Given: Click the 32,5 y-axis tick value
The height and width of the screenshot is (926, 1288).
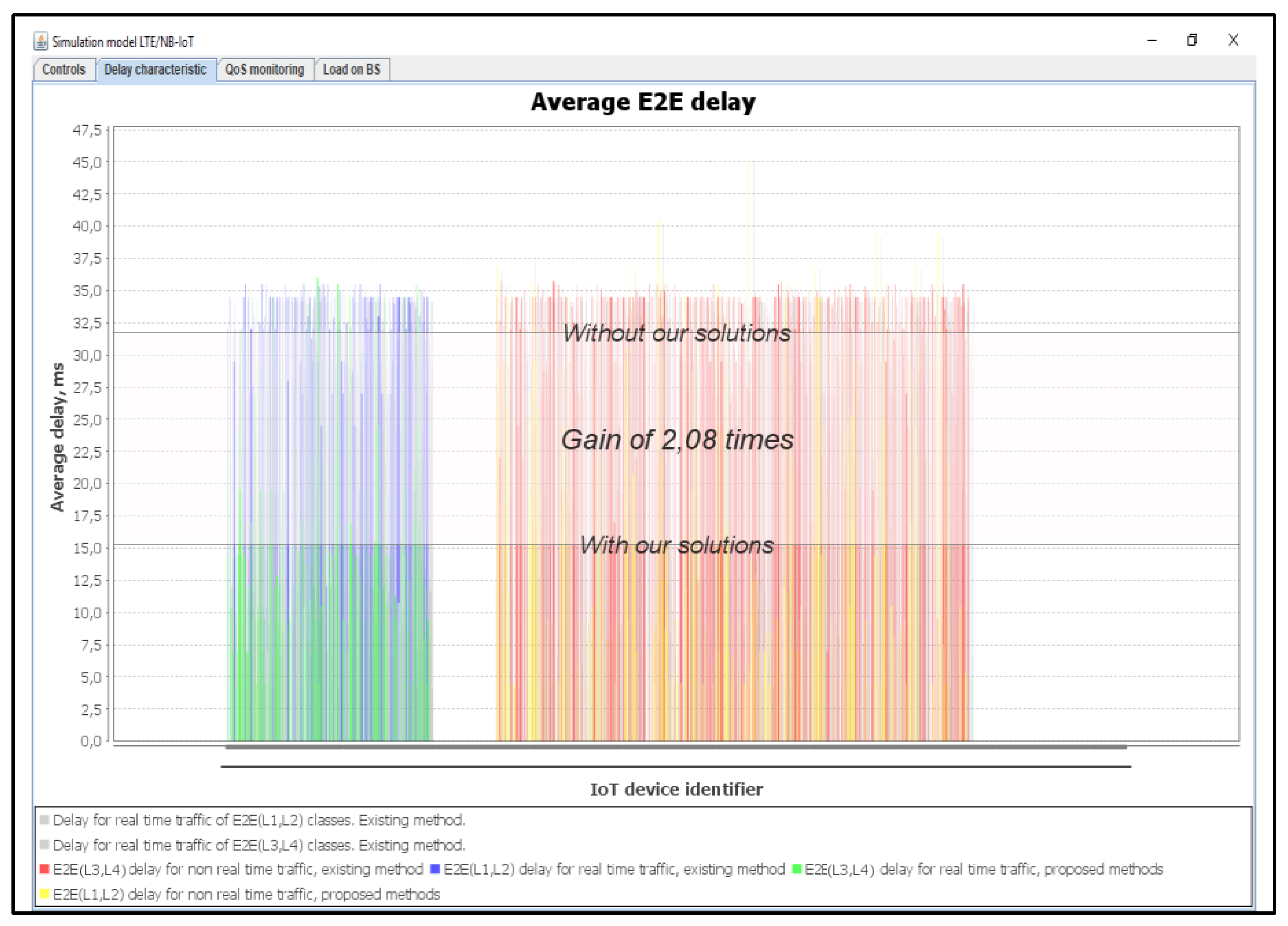Looking at the screenshot, I should pos(87,323).
